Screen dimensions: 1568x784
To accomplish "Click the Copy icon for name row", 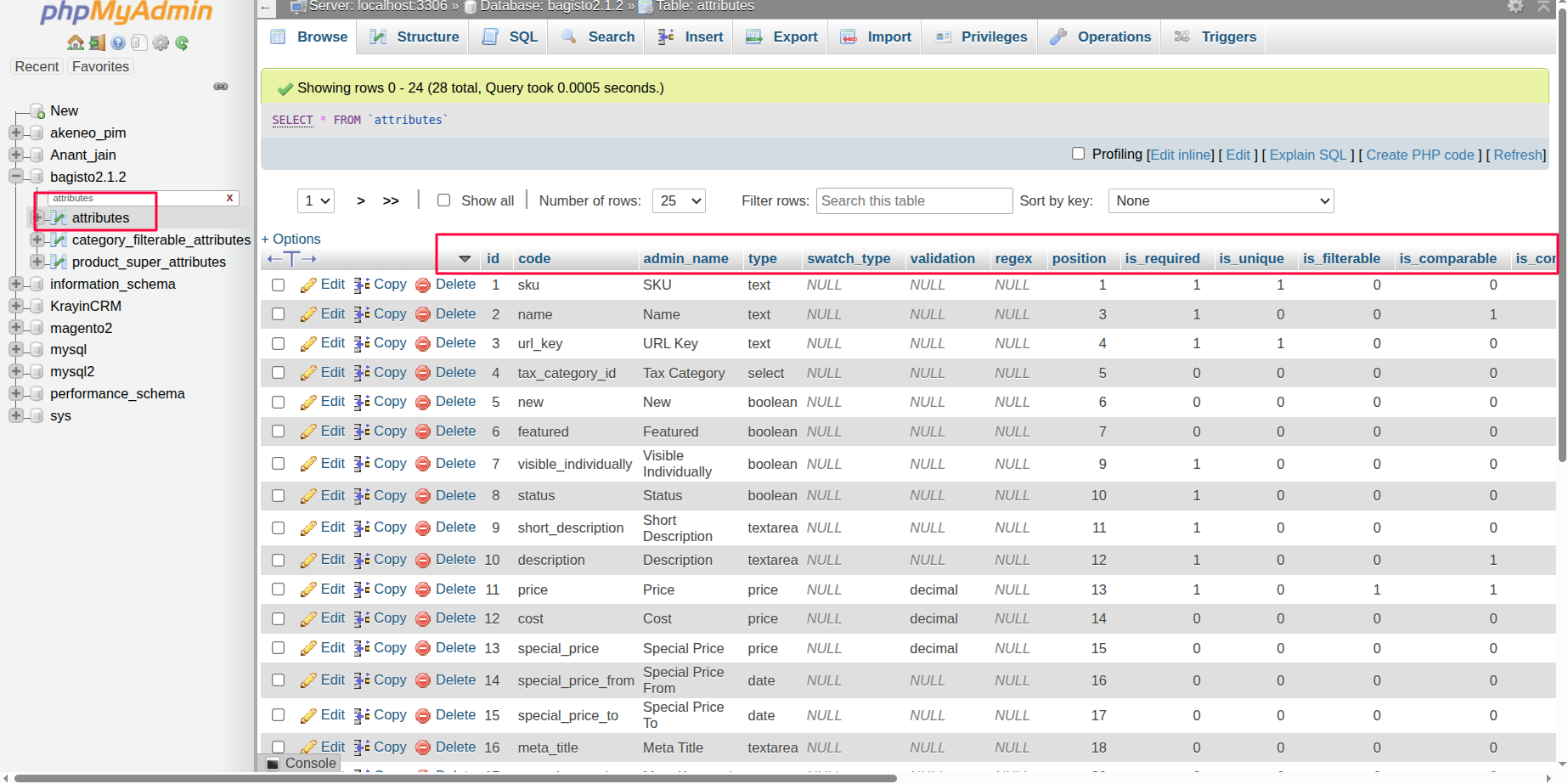I will tap(362, 314).
